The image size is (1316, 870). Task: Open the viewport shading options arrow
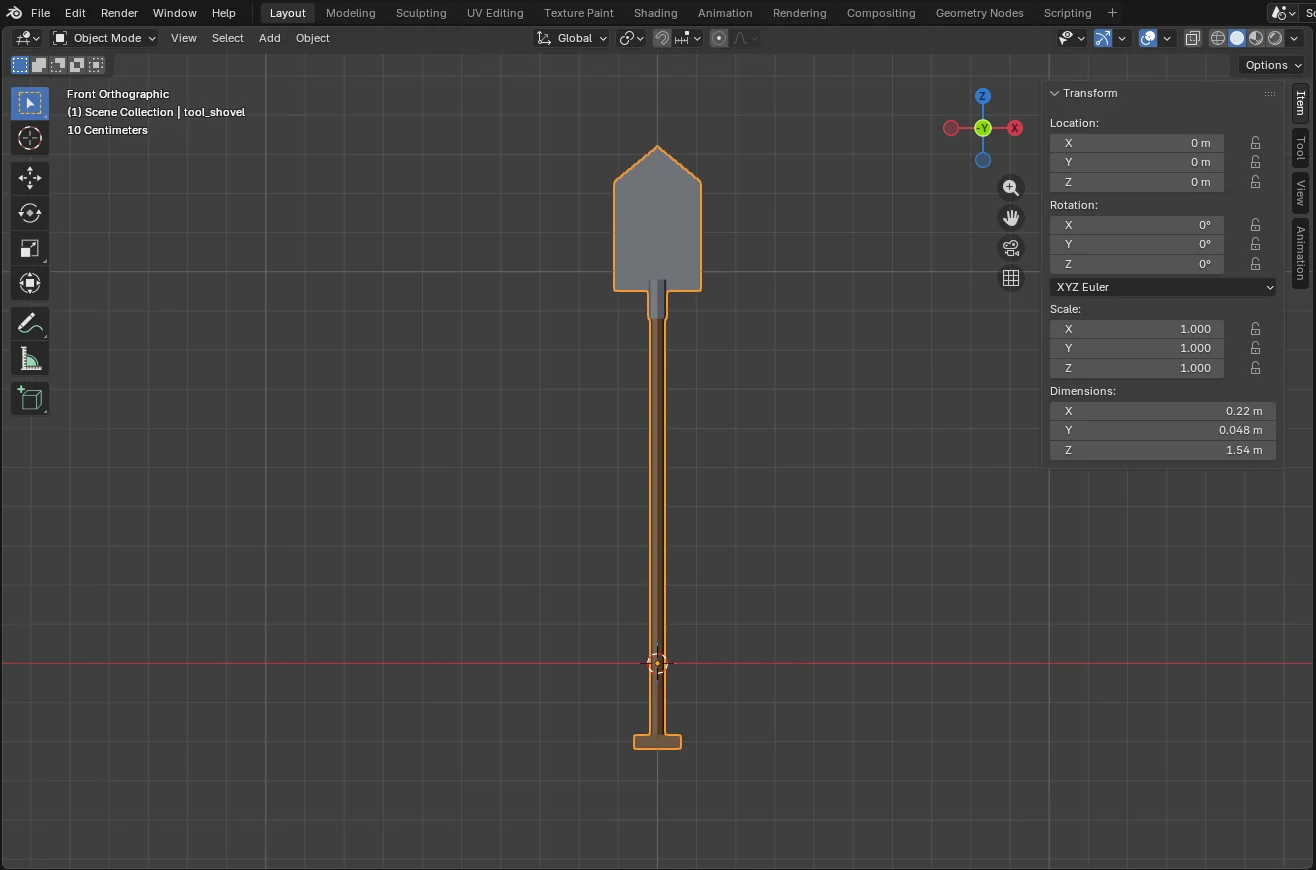tap(1296, 38)
